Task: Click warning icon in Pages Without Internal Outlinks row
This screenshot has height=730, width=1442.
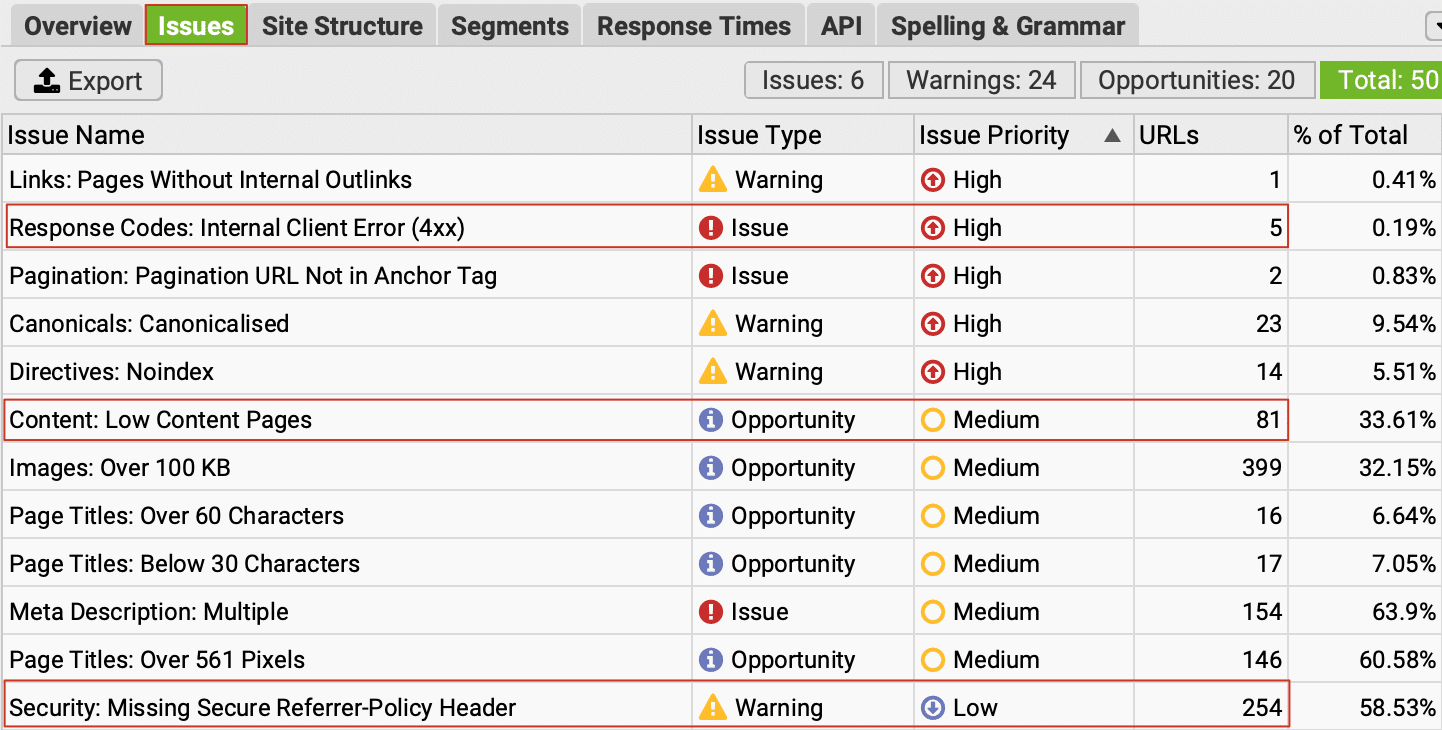Action: click(x=712, y=180)
